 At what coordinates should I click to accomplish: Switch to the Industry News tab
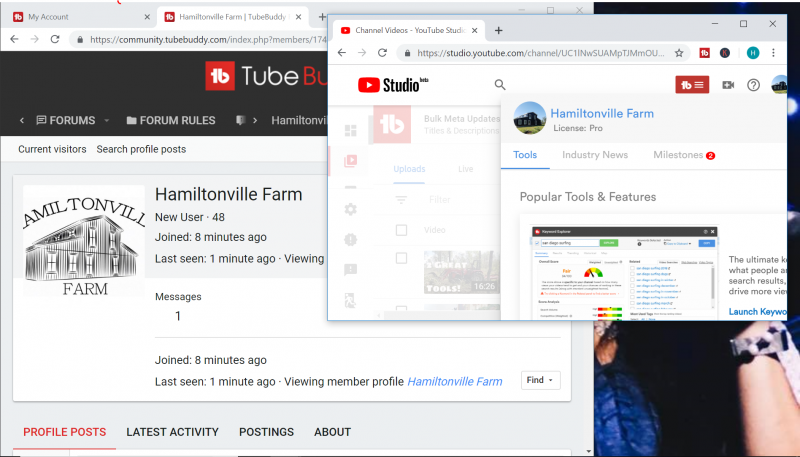(x=595, y=155)
